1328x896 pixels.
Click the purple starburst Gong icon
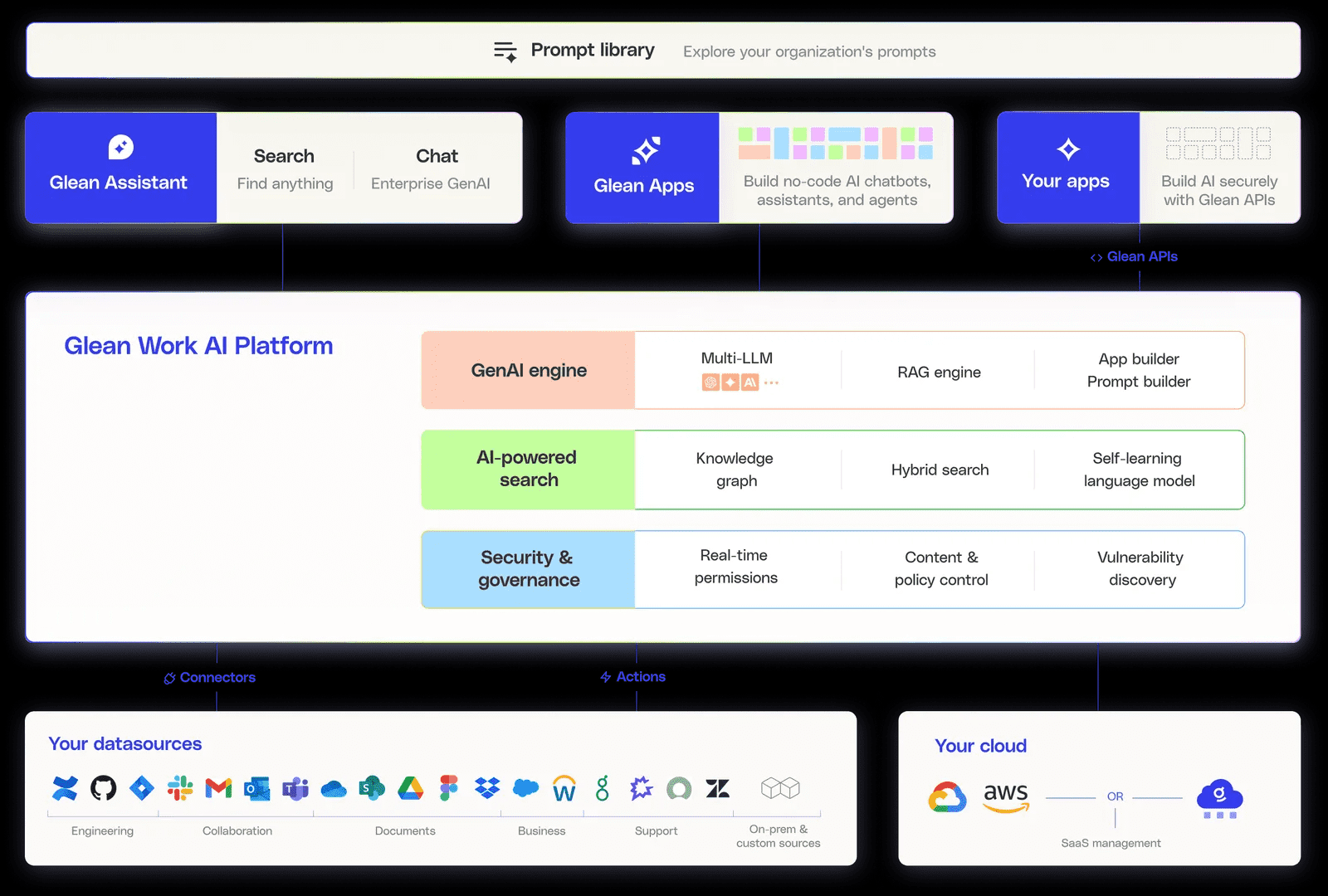[641, 788]
